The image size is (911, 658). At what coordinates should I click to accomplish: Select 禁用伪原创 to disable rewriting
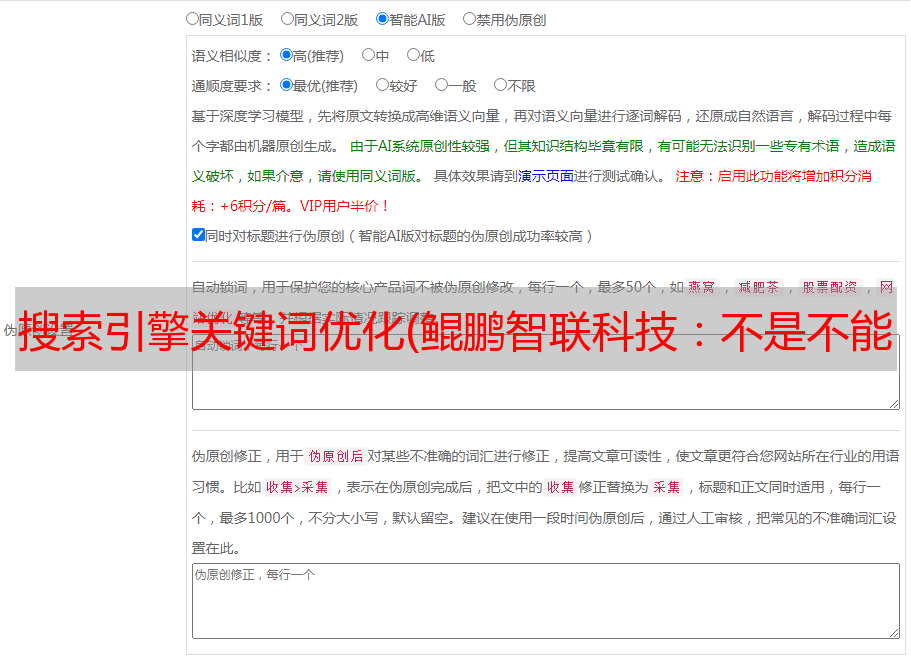(x=469, y=19)
